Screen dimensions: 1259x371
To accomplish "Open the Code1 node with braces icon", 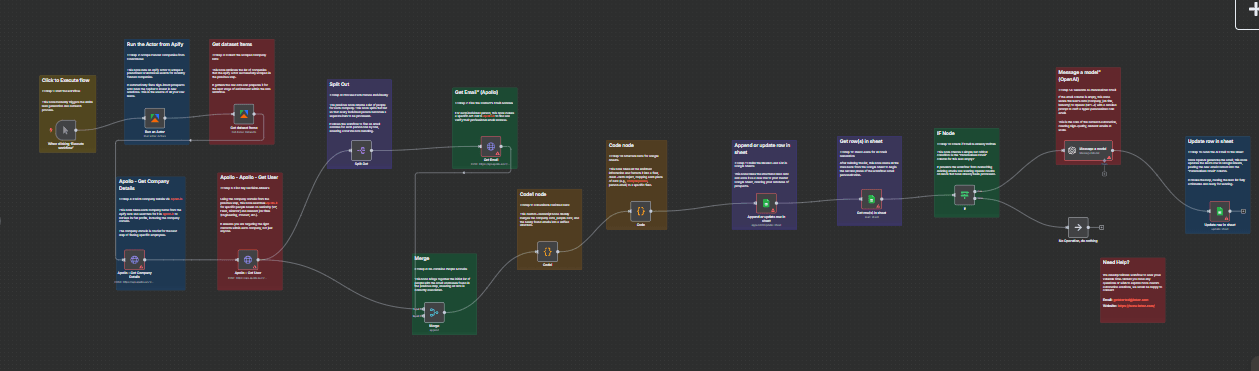I will pos(547,252).
